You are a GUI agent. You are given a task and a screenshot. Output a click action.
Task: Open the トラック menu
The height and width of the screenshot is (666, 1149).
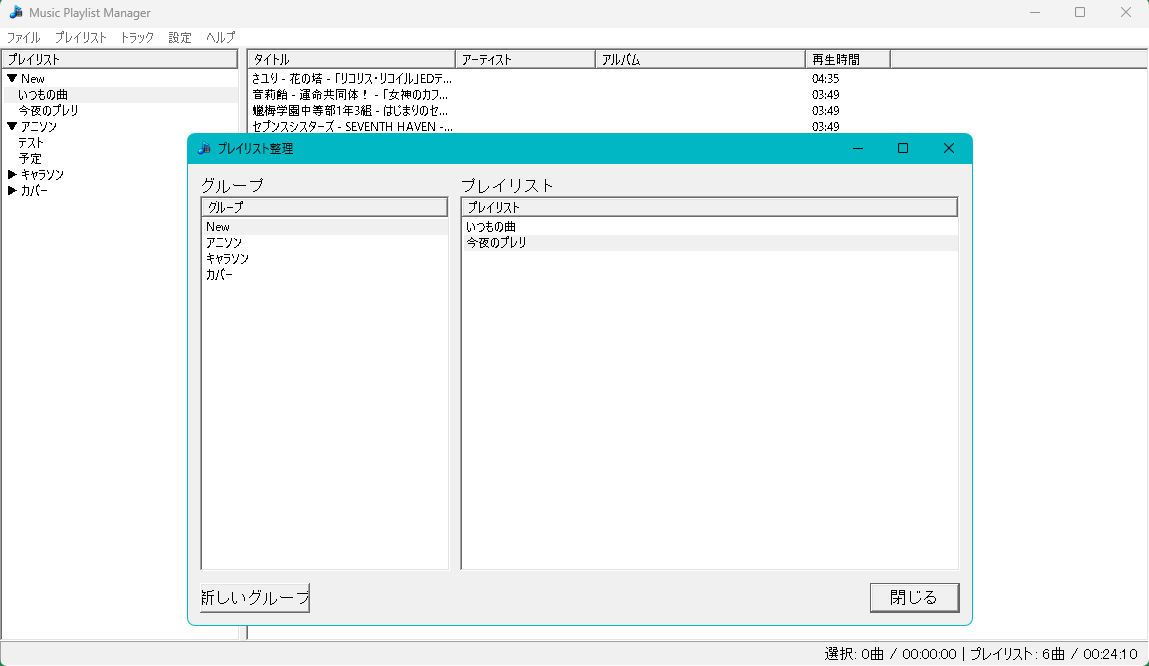click(137, 37)
